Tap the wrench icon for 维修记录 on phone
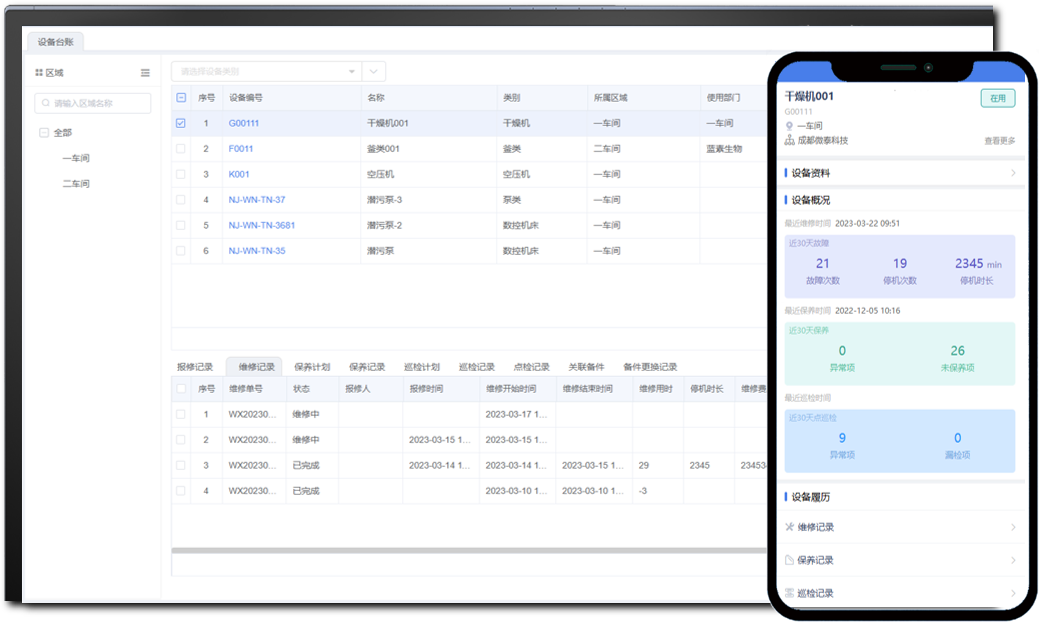Viewport: 1039px width, 622px height. tap(789, 527)
